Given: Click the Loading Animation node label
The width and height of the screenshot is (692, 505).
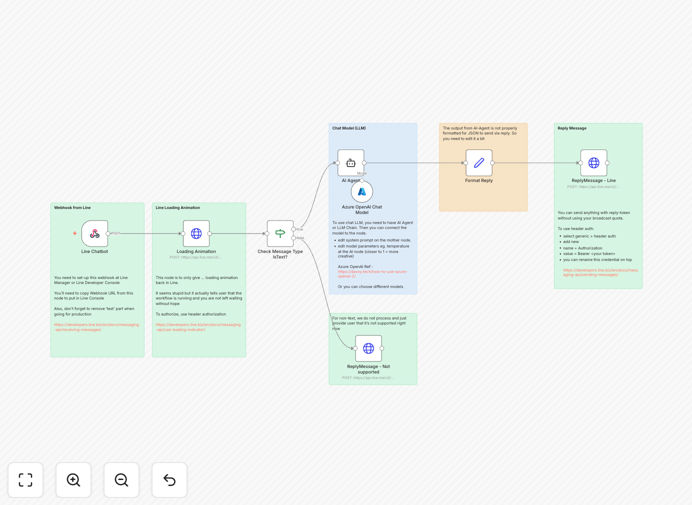Looking at the screenshot, I should 196,251.
